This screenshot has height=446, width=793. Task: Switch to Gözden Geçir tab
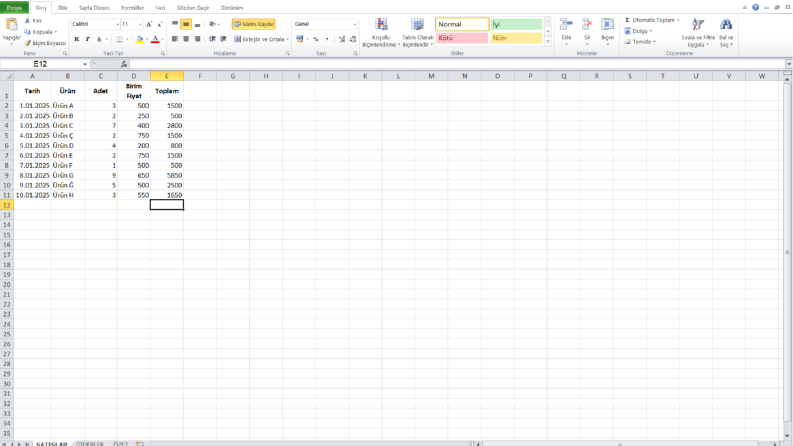pos(193,8)
